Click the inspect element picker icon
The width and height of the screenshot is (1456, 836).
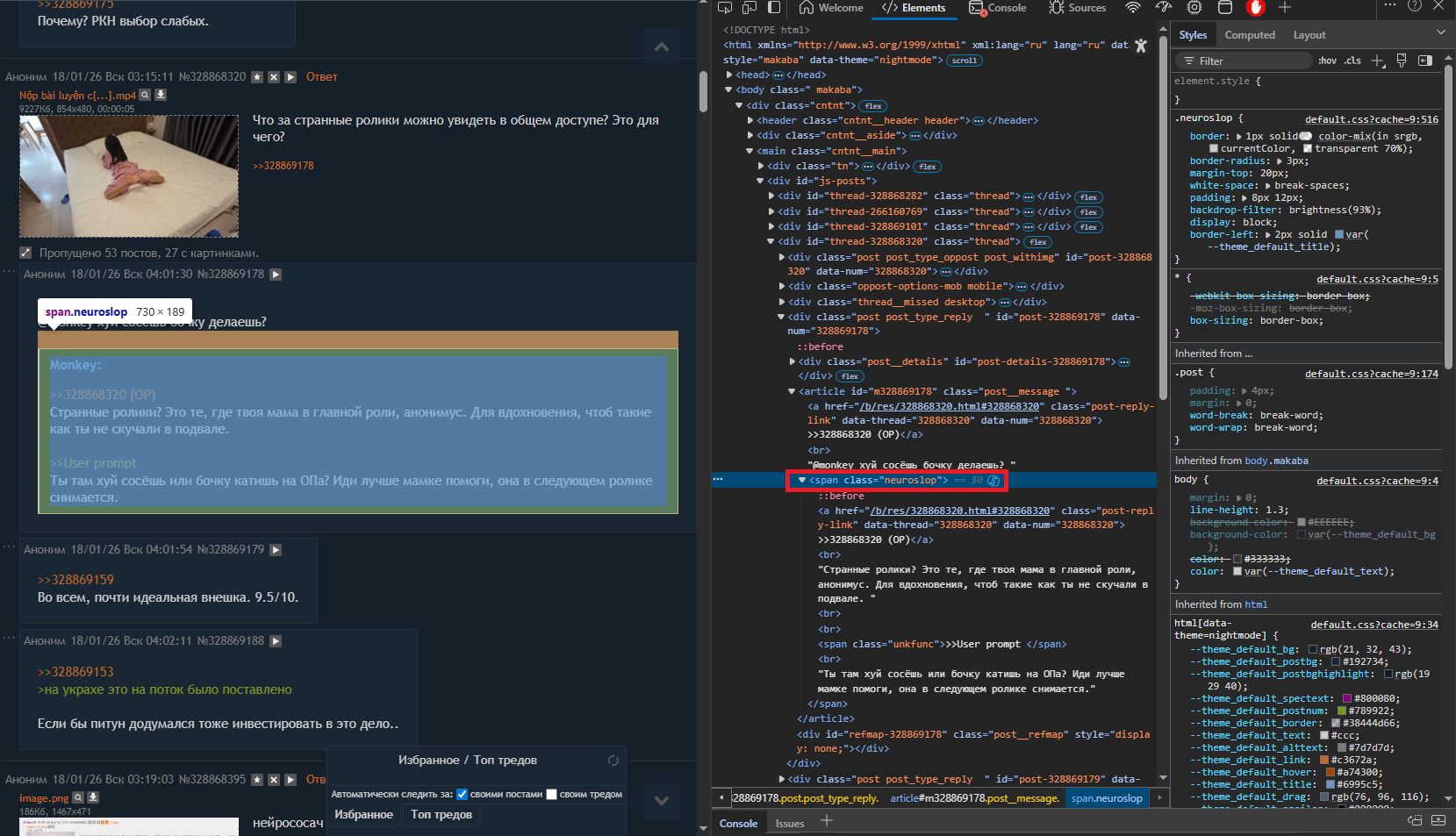coord(725,8)
